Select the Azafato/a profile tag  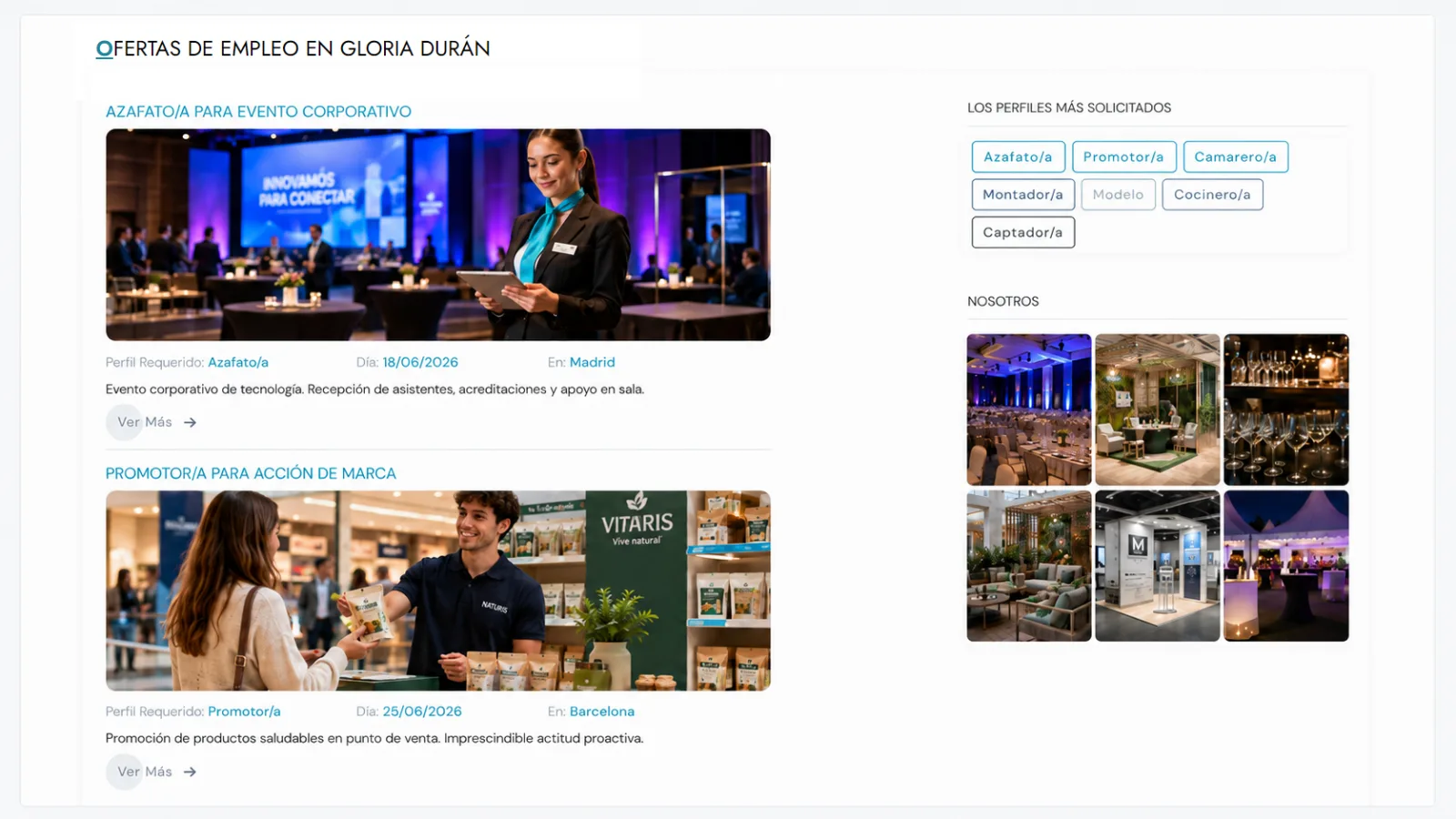click(1018, 157)
